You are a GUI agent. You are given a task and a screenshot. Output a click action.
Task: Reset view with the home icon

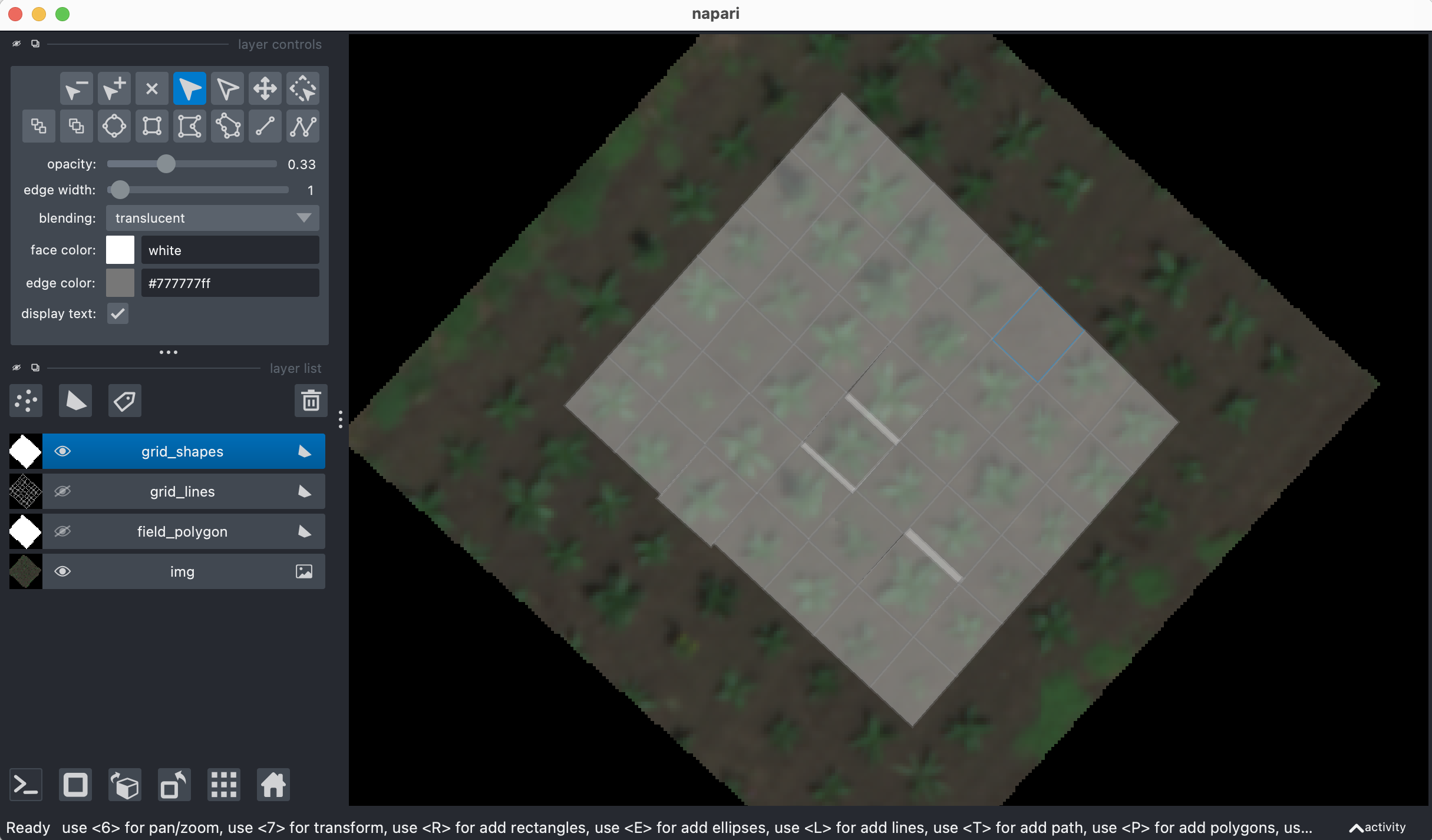click(273, 785)
